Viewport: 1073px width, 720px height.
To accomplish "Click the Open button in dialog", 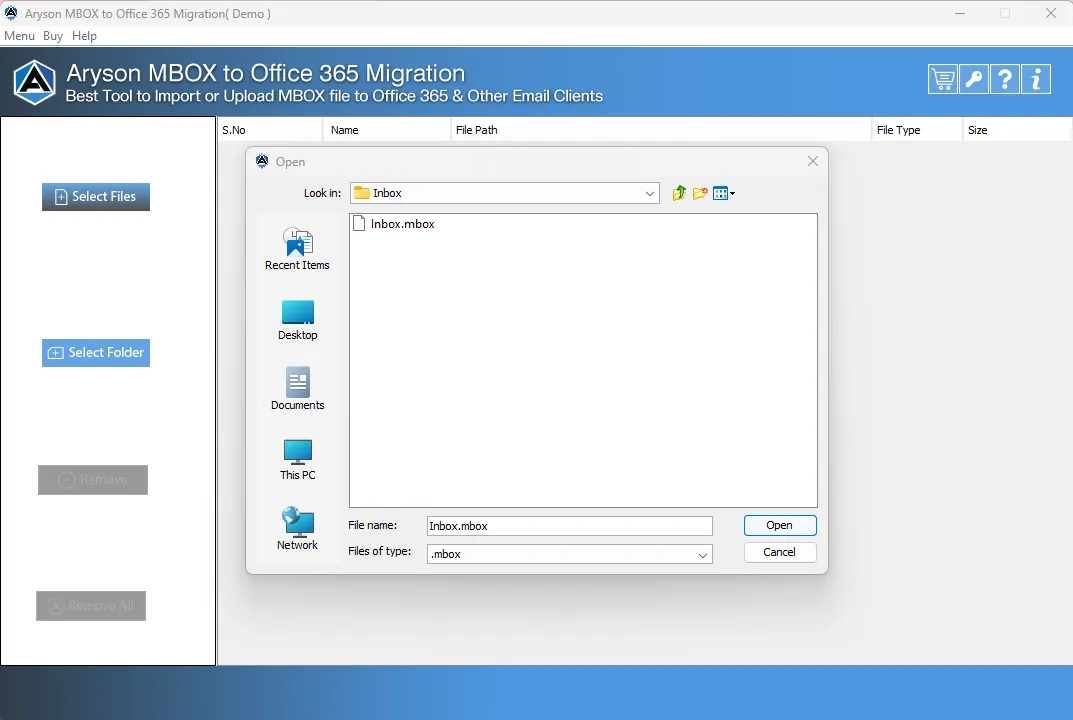I will pos(779,525).
